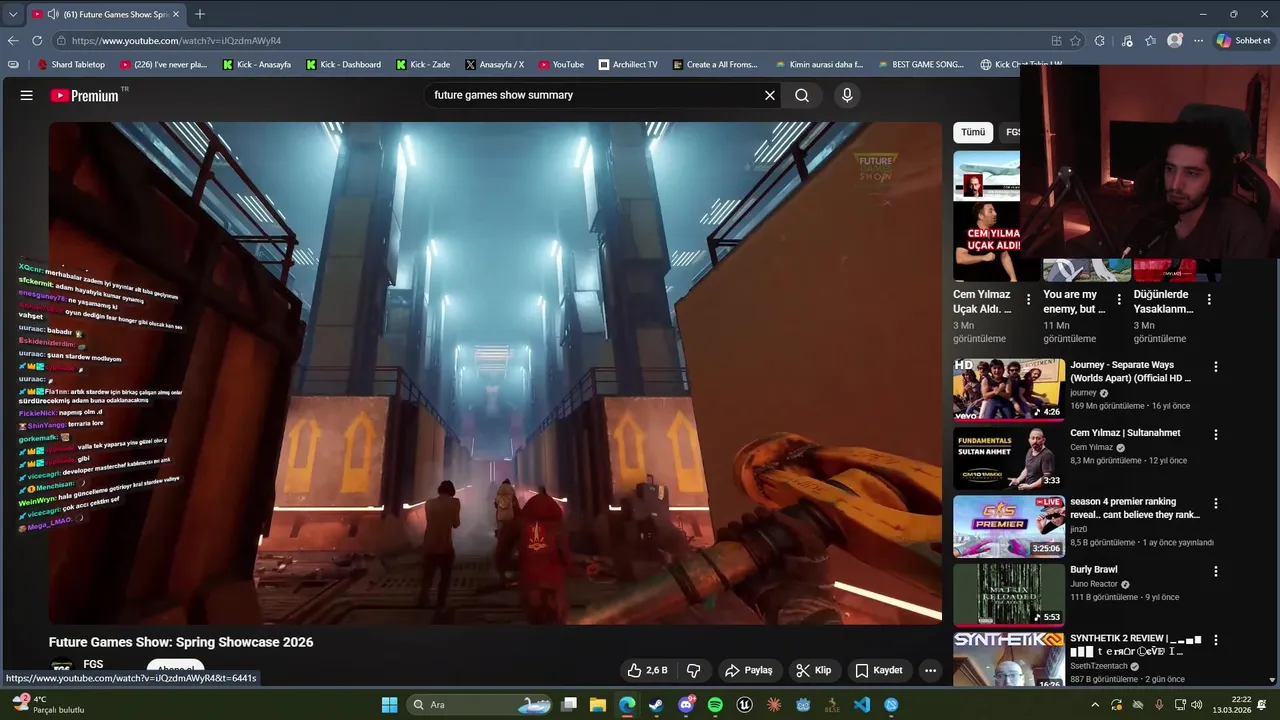Viewport: 1280px width, 720px height.
Task: Open Cem Yılmaz Sultanahmet video thumbnail
Action: (x=1009, y=458)
